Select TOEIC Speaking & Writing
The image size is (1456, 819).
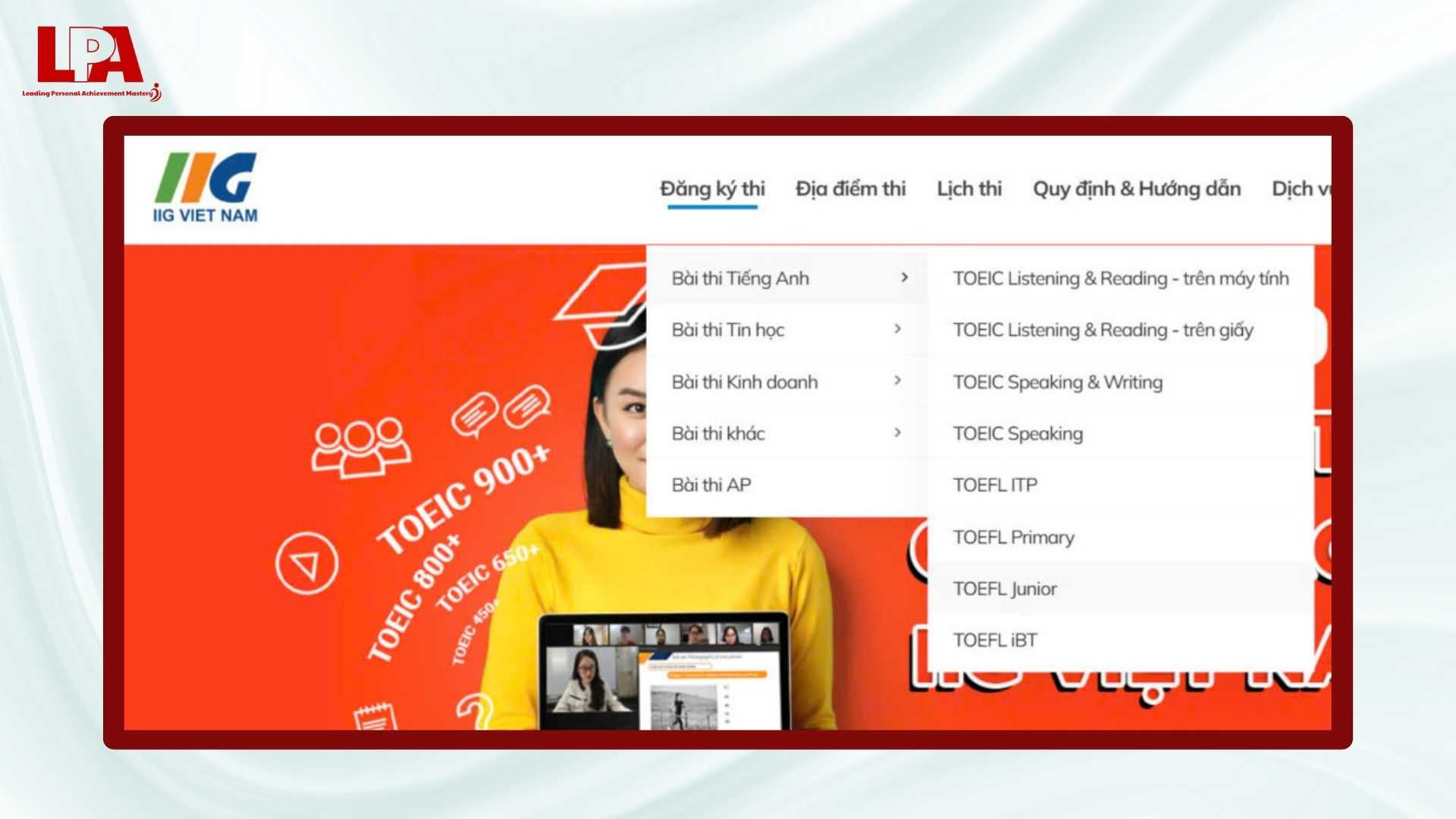(x=1056, y=382)
